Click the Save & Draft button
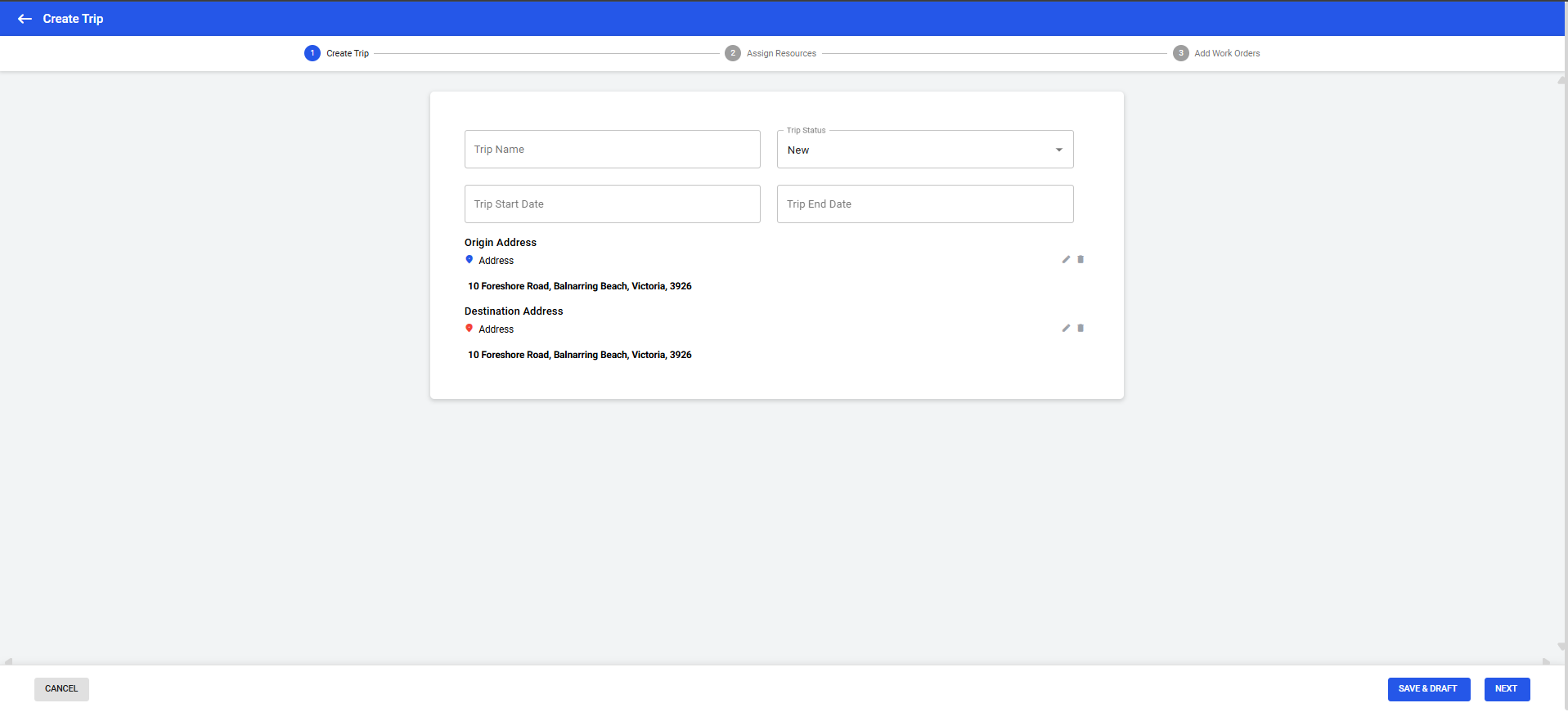 point(1428,689)
